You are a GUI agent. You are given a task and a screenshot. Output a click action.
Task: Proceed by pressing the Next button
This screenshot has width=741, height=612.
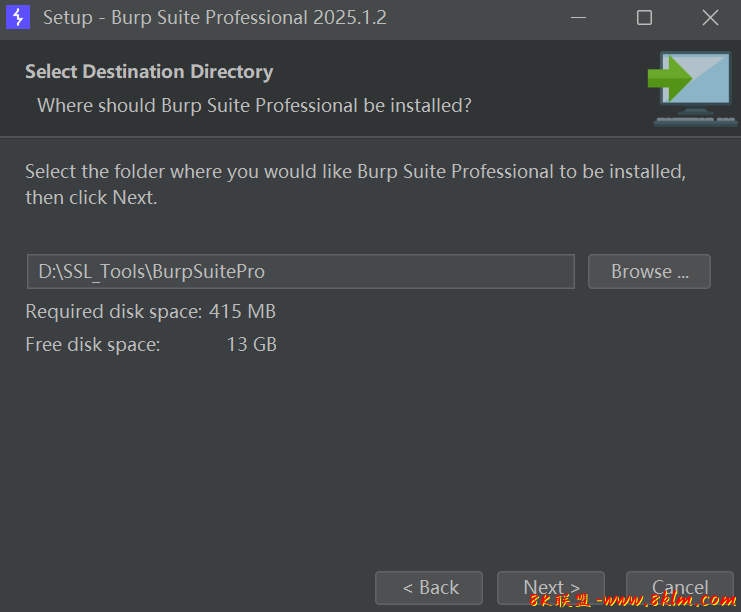point(553,587)
